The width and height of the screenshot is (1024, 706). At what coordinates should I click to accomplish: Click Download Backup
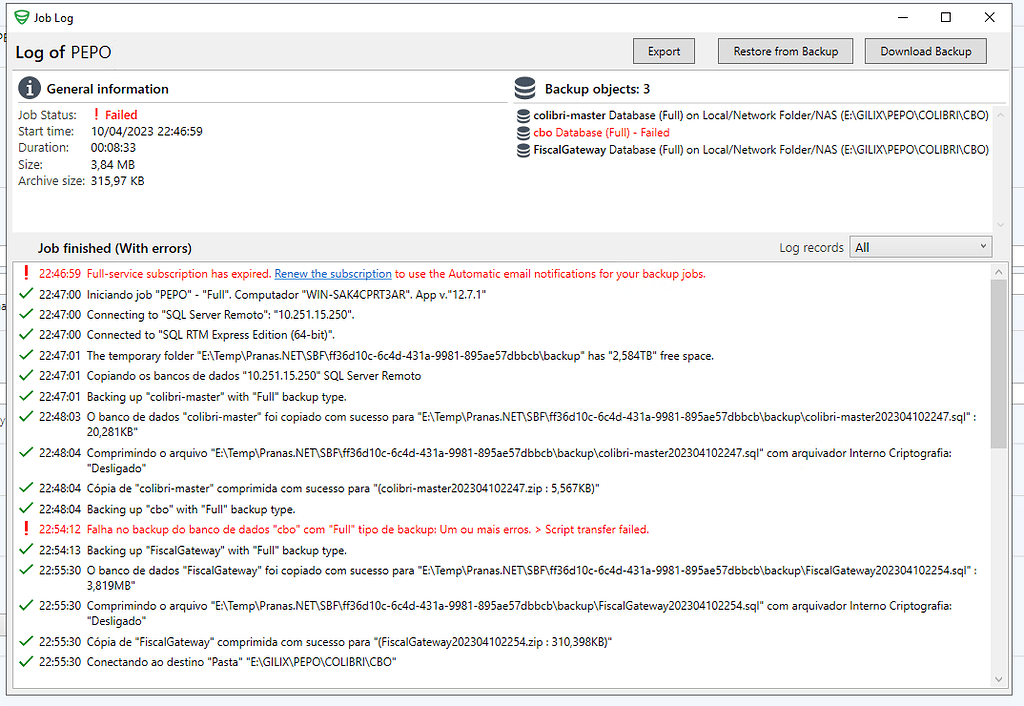pyautogui.click(x=925, y=51)
